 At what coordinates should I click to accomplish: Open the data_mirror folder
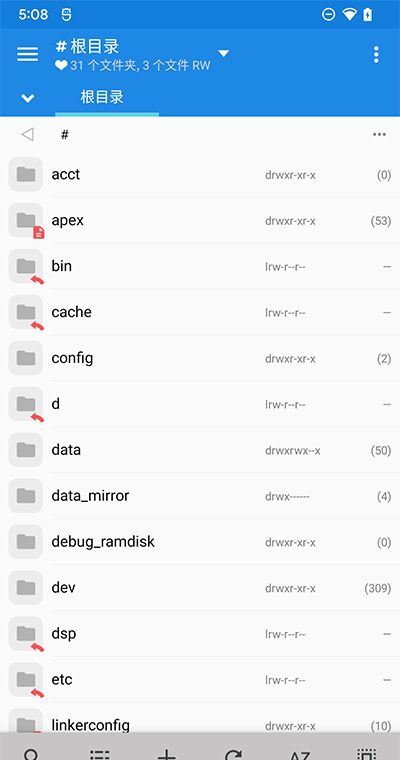point(200,496)
